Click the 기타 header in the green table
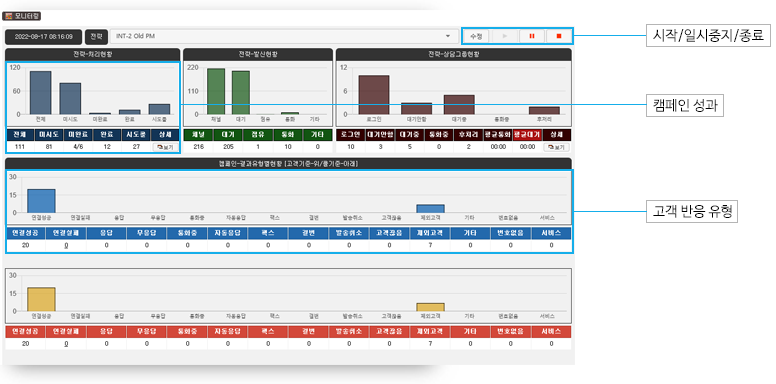The image size is (776, 384). tap(318, 135)
